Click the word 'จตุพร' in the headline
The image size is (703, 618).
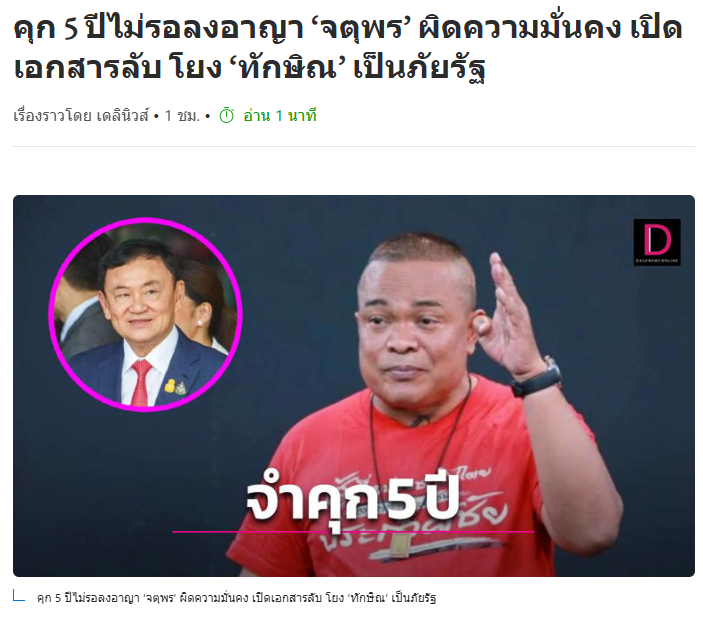click(x=361, y=29)
